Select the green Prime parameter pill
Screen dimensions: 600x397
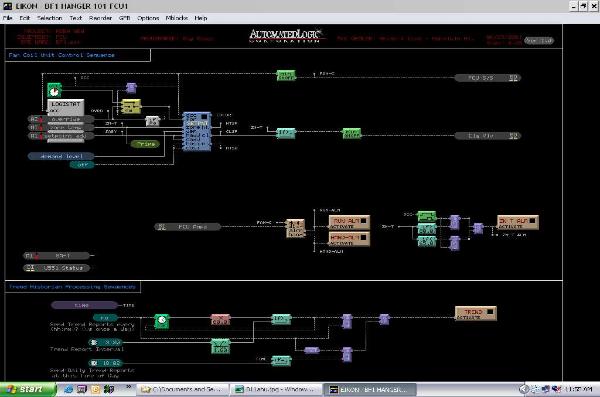(x=145, y=144)
